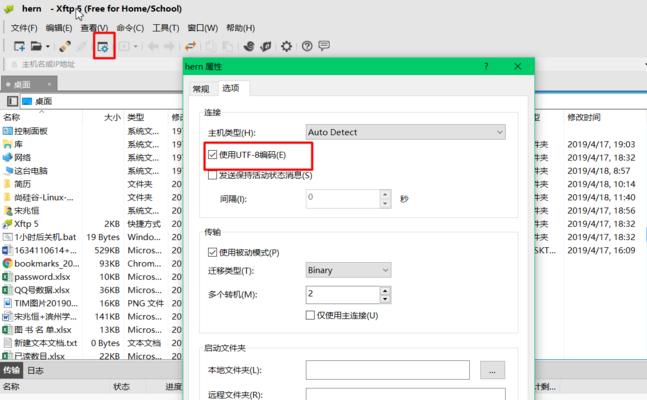Screen dimensions: 647x400
Task: Select the QQ号数据.xlsx file icon
Action: [x=7, y=290]
